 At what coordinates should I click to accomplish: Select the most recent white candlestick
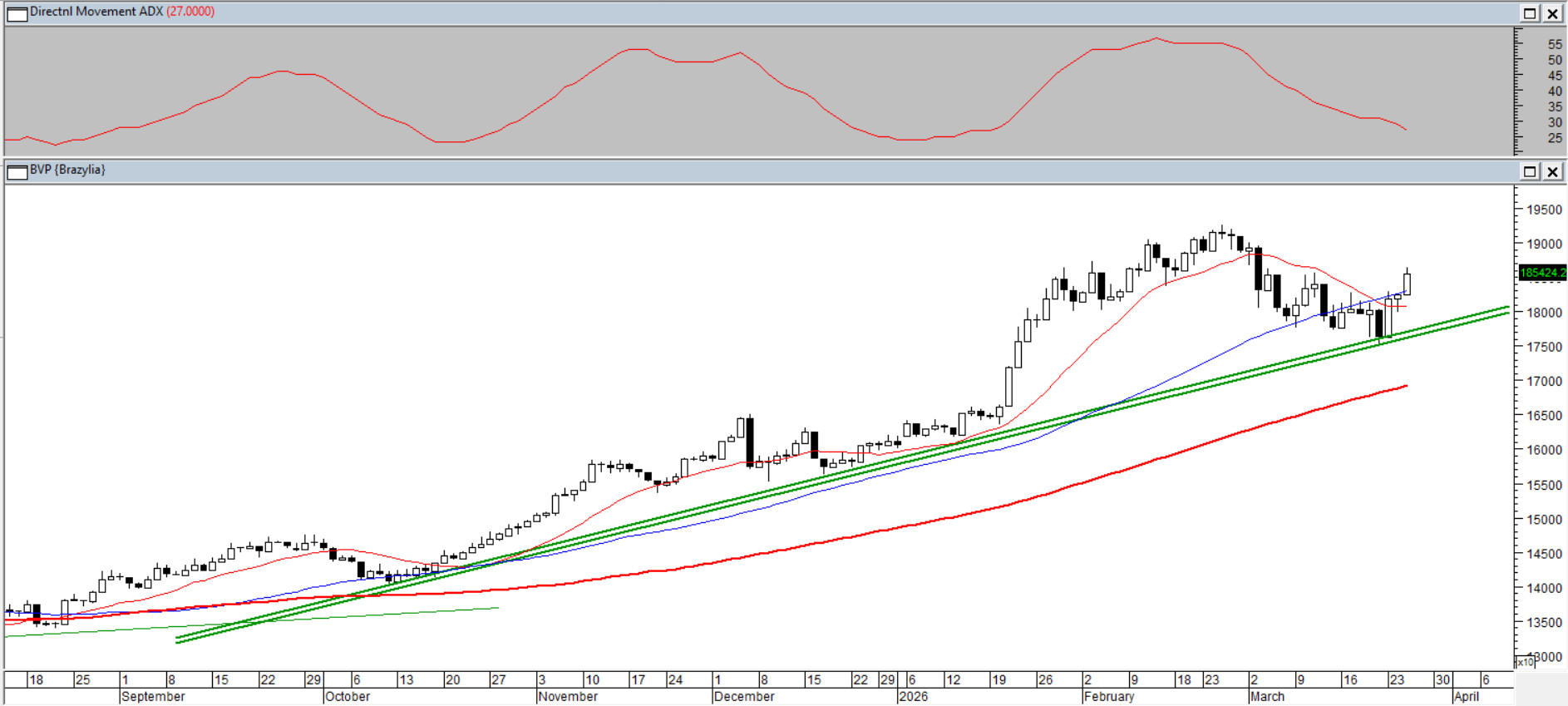point(1407,284)
